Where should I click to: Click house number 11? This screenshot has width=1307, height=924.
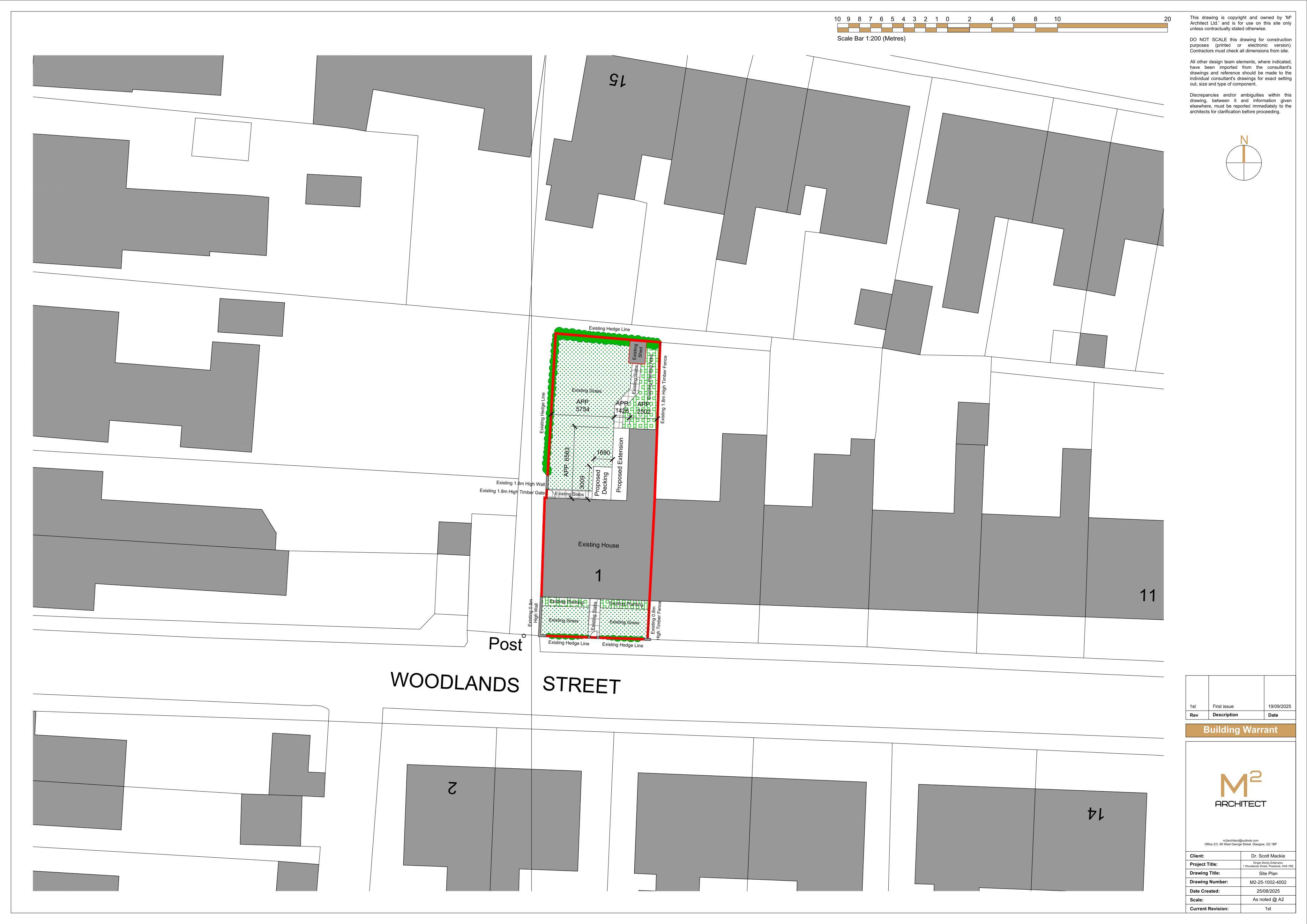(x=1147, y=595)
